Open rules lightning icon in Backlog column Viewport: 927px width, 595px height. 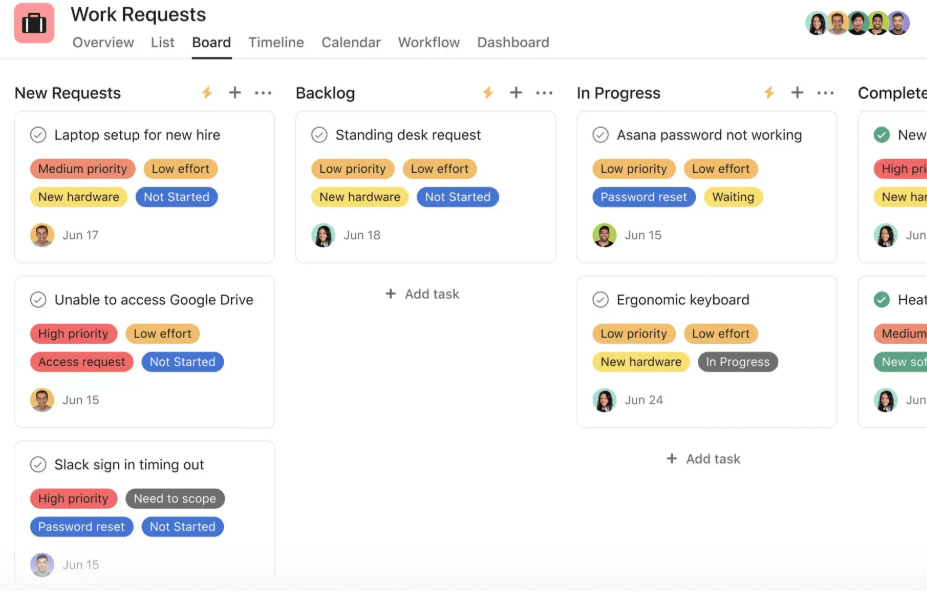tap(488, 93)
